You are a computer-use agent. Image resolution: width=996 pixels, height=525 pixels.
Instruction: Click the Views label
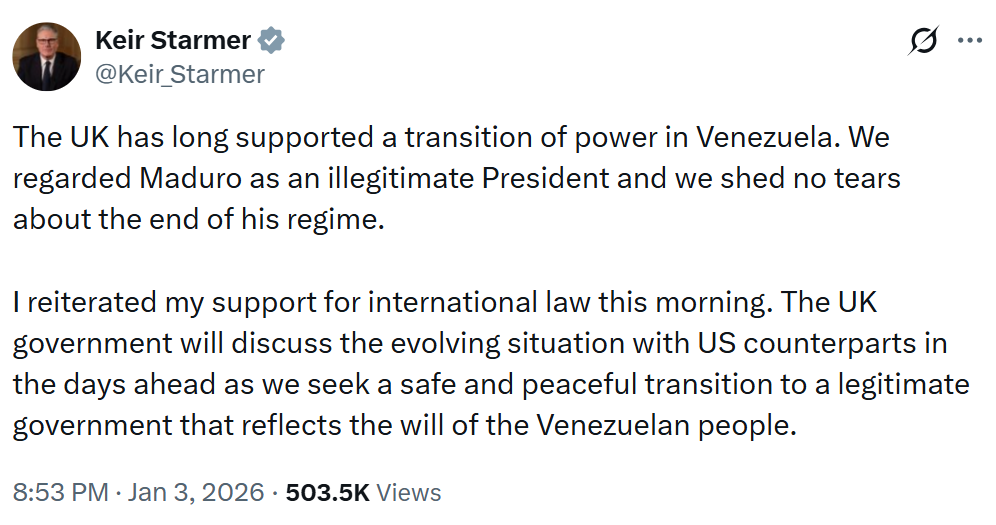click(x=409, y=492)
